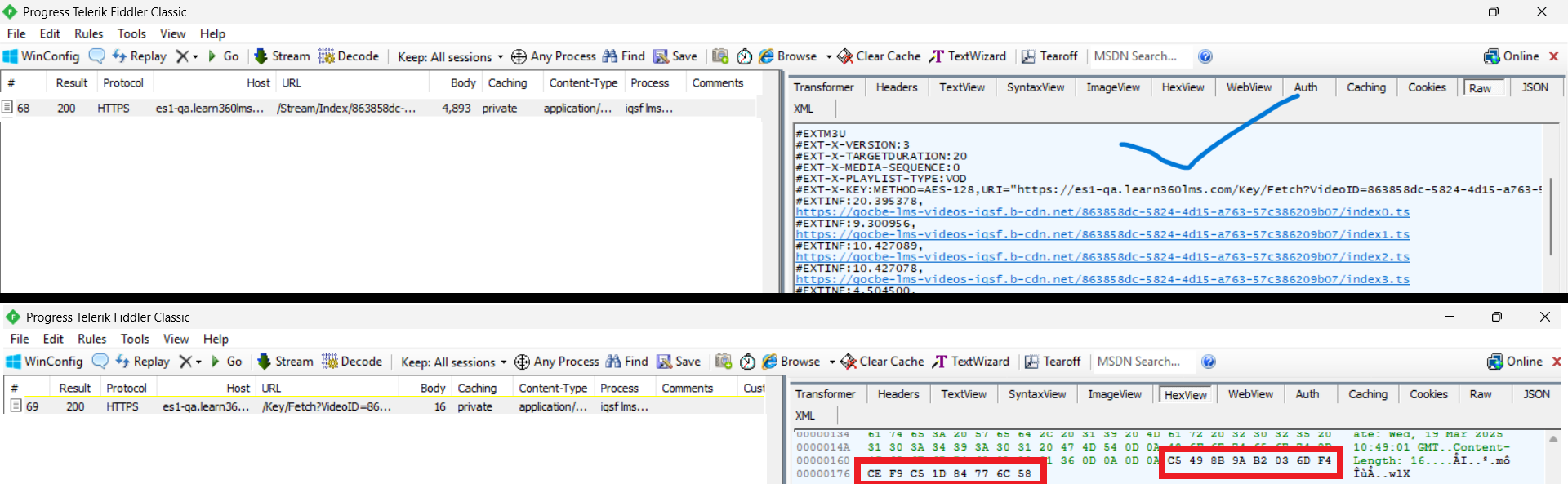Open WinConfig in the bottom Fiddler window
Screen dimensions: 1568x484
(44, 362)
